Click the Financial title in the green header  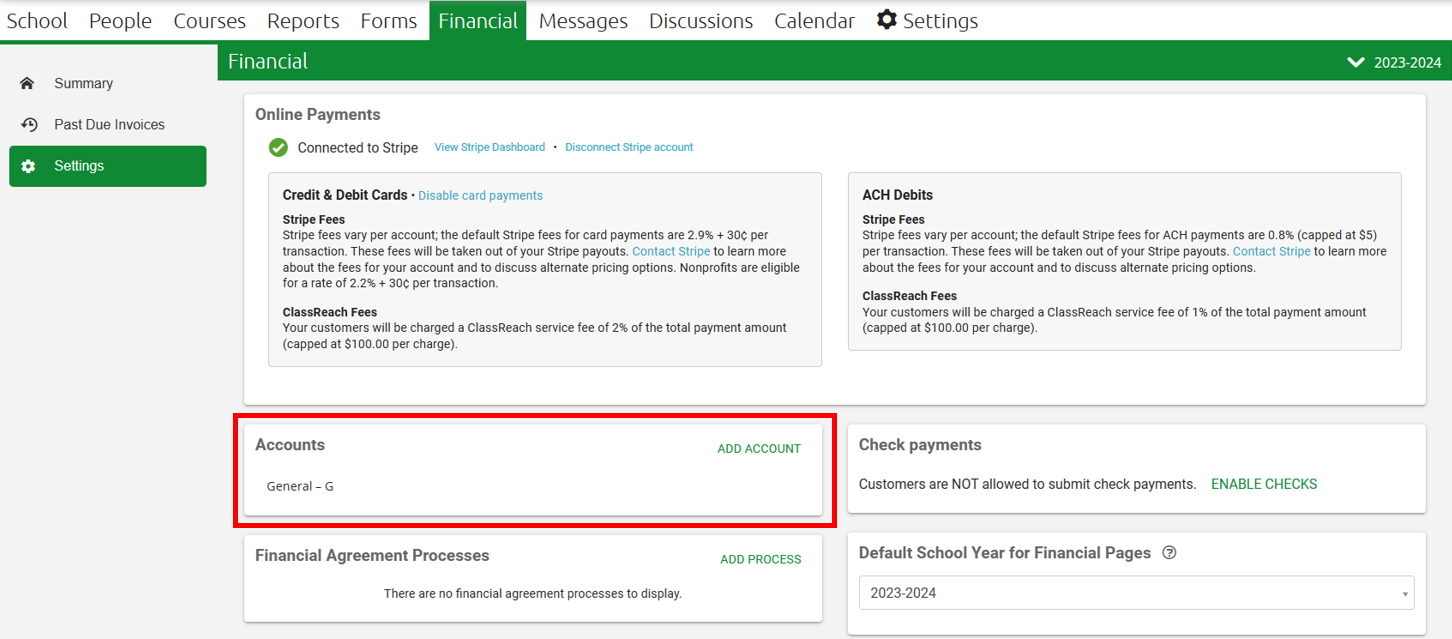268,61
